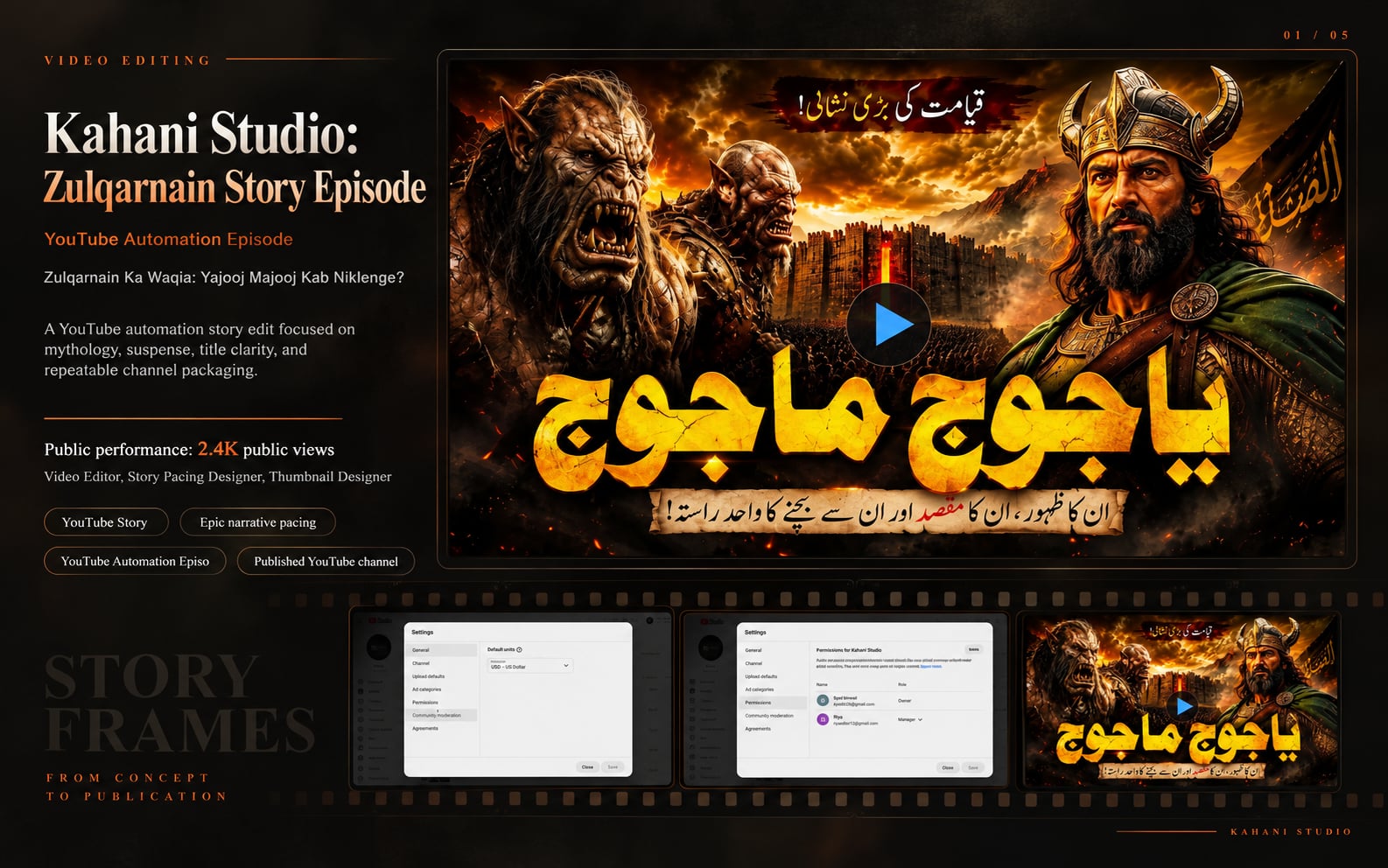
Task: Open Ad categories in the Permissions settings dialog
Action: [774, 689]
